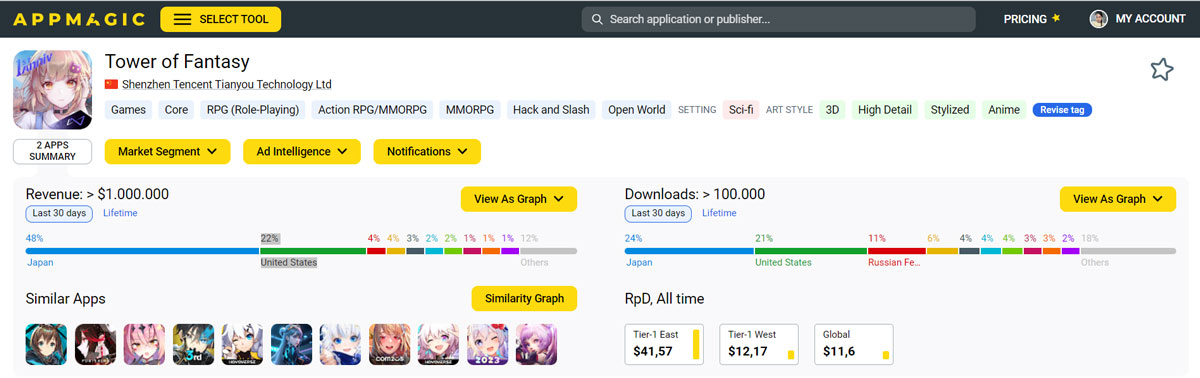Select Last 30 days under Downloads

[658, 213]
